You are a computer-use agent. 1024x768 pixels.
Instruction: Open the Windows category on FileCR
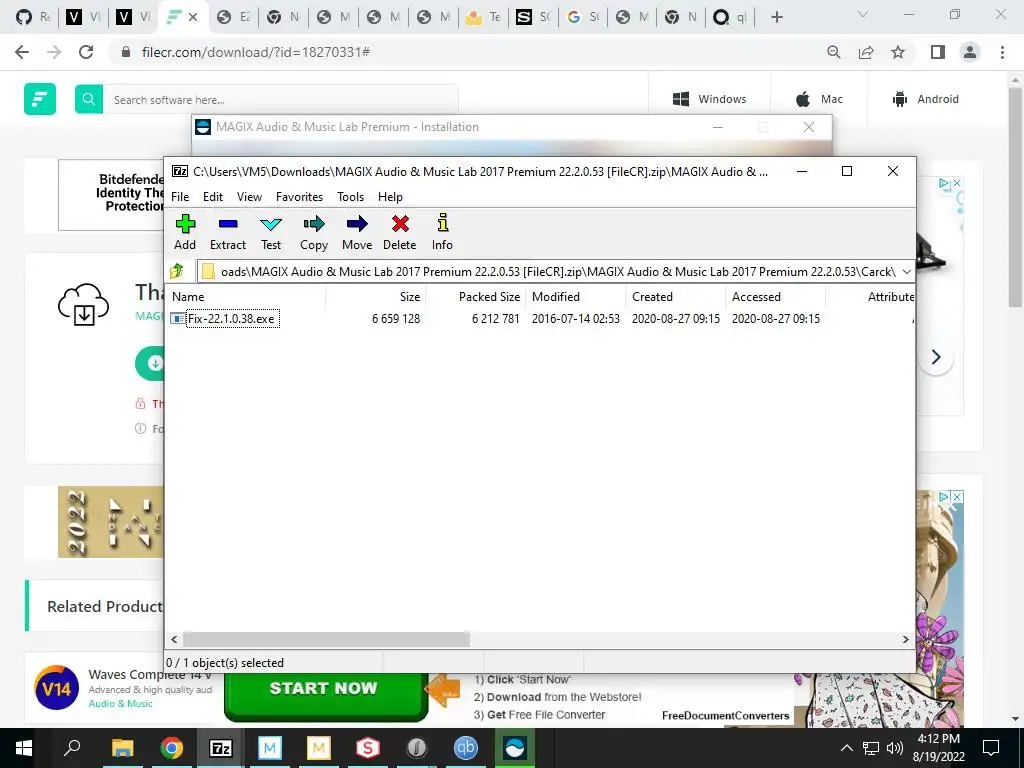click(x=710, y=99)
